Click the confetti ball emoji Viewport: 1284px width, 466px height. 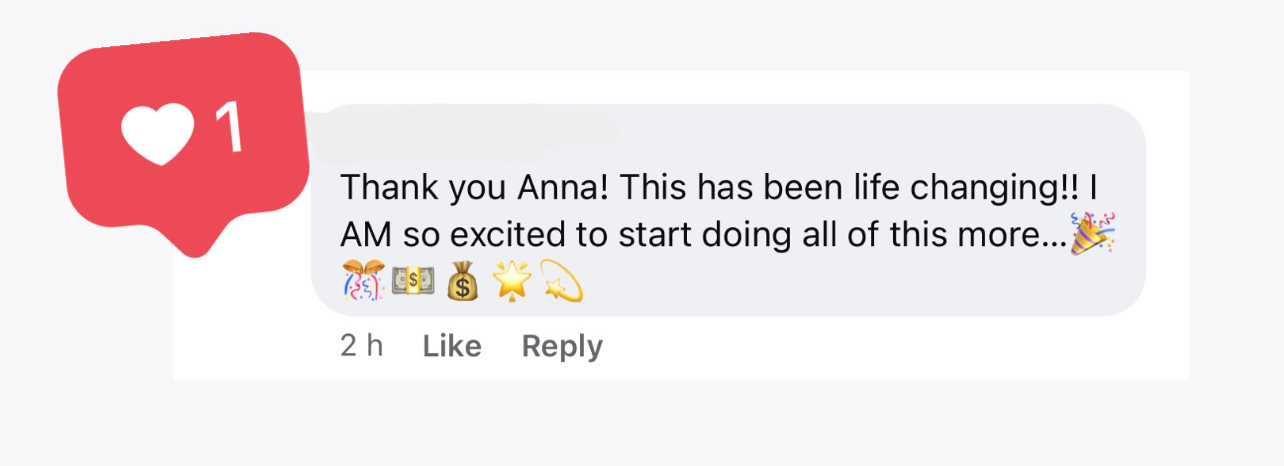pyautogui.click(x=363, y=282)
